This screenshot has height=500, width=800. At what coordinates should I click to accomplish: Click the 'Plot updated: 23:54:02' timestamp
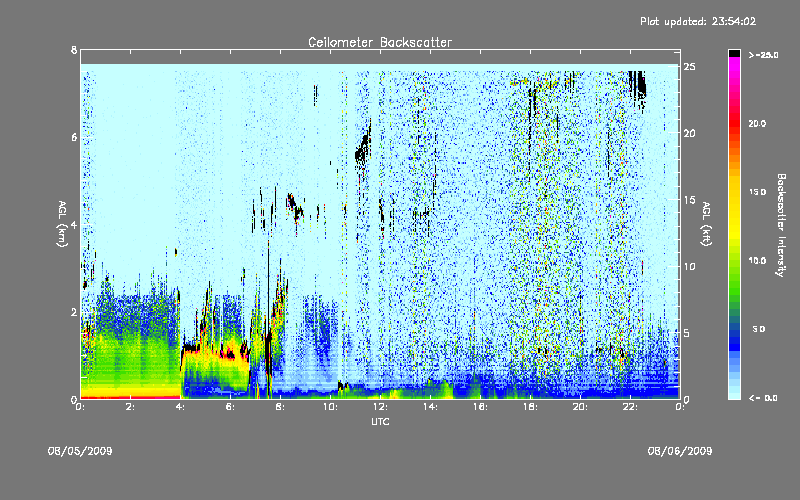[x=698, y=21]
